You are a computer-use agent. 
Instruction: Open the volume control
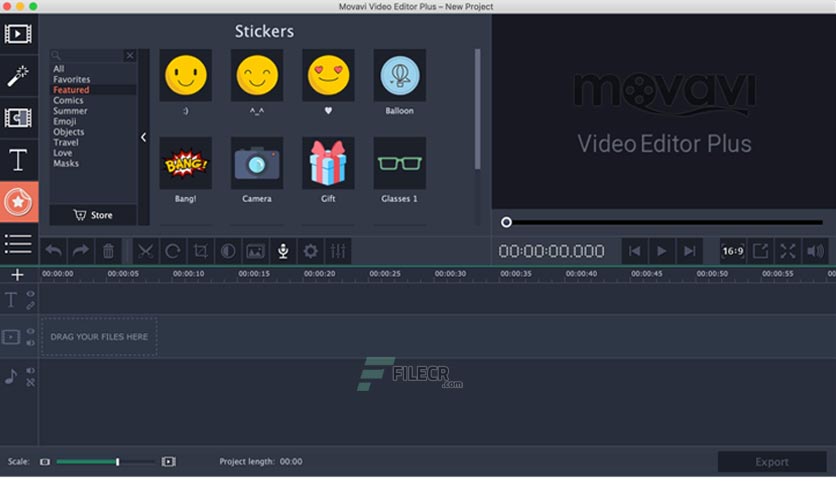click(x=815, y=251)
